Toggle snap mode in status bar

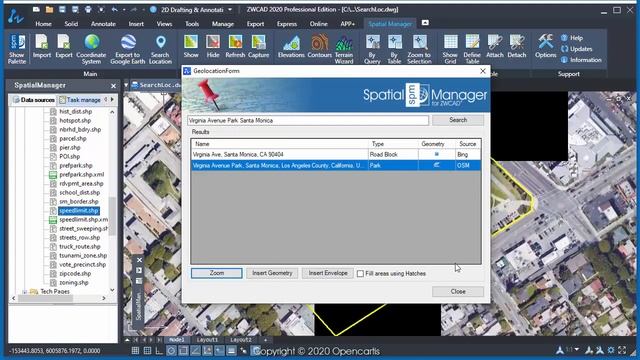pos(147,351)
